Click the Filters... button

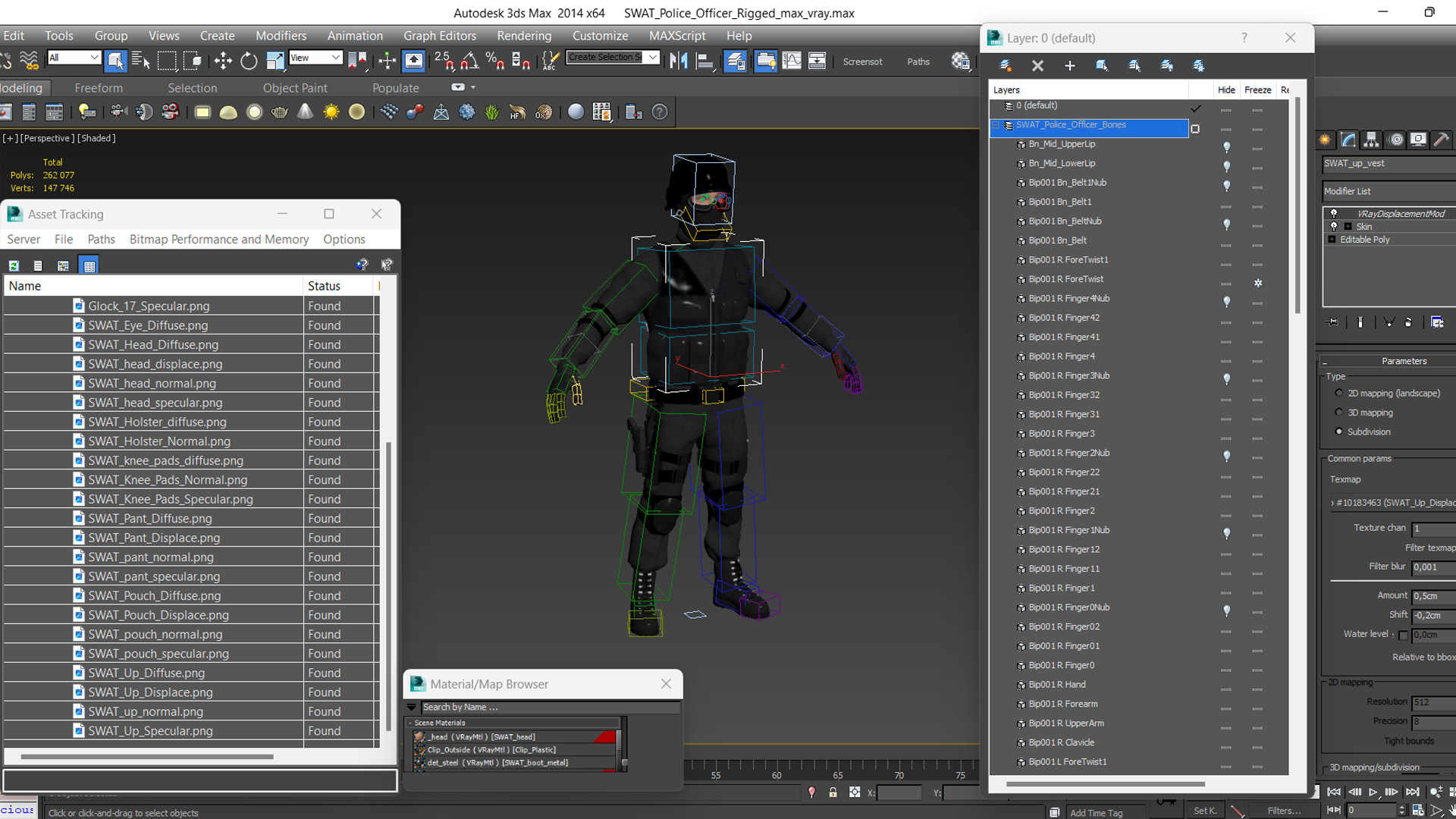point(1284,811)
